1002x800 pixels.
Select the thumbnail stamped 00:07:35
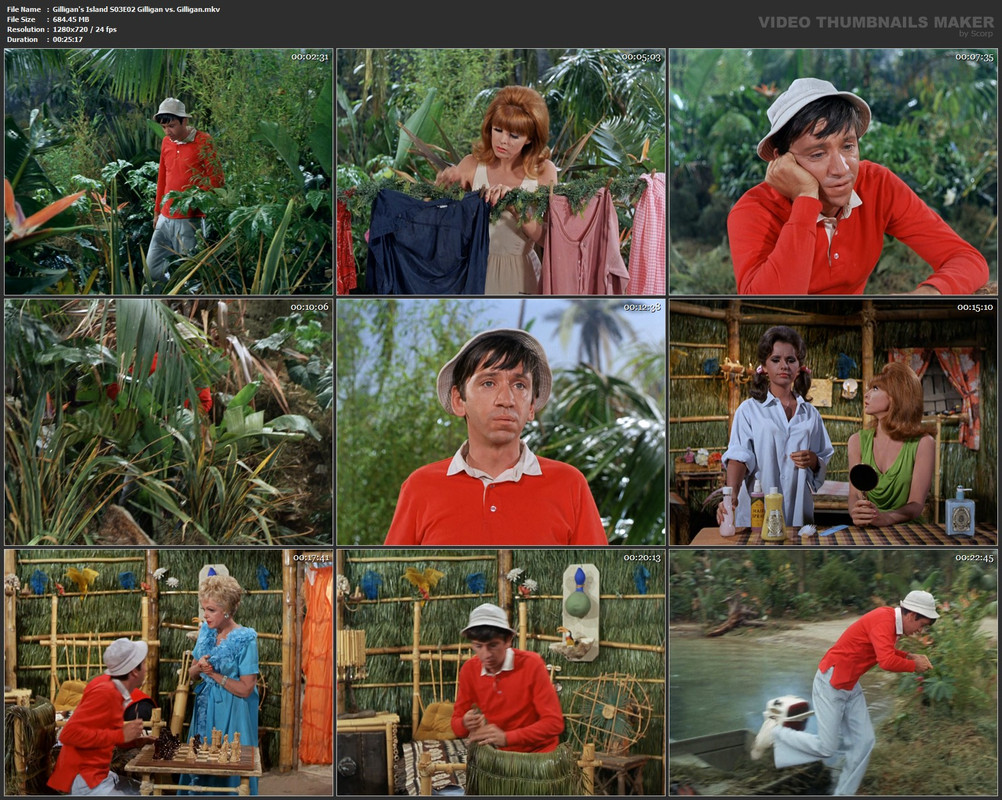click(x=833, y=172)
